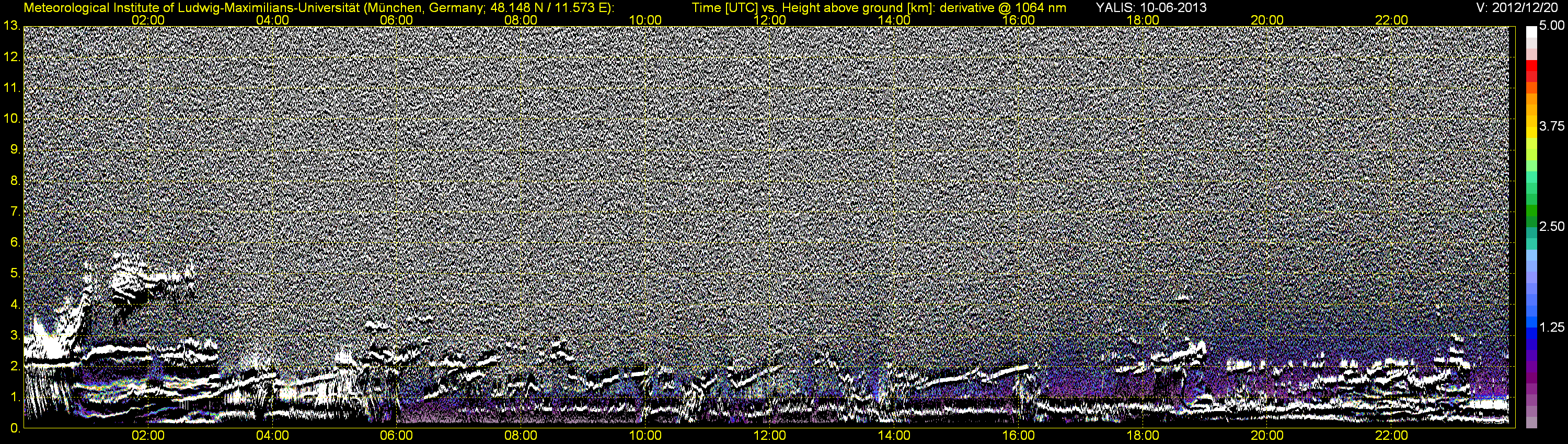1568x444 pixels.
Task: Click the 20:00 label on the top time axis
Action: pyautogui.click(x=1267, y=20)
